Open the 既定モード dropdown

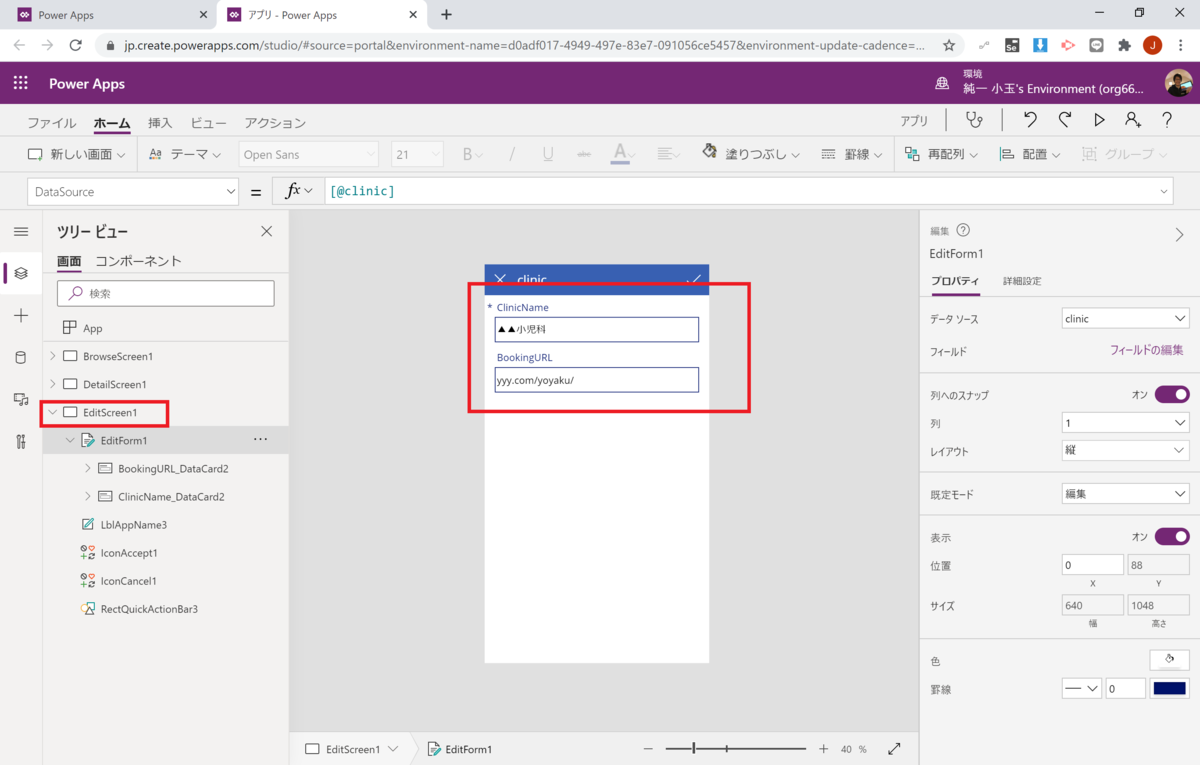point(1125,494)
